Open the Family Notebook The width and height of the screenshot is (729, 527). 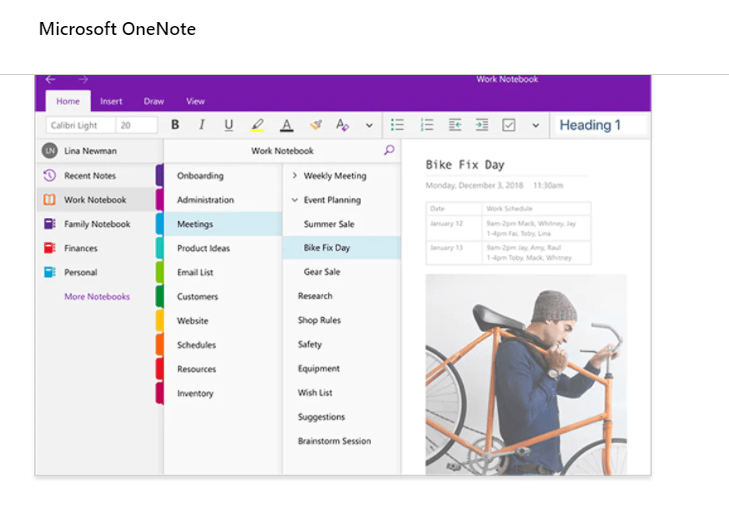click(97, 224)
